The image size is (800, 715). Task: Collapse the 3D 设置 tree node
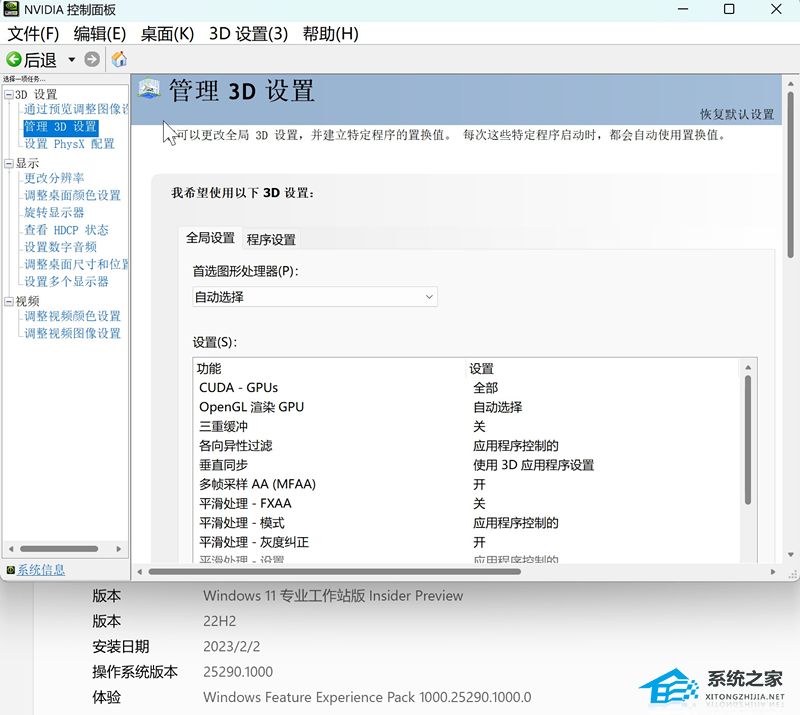pos(8,94)
